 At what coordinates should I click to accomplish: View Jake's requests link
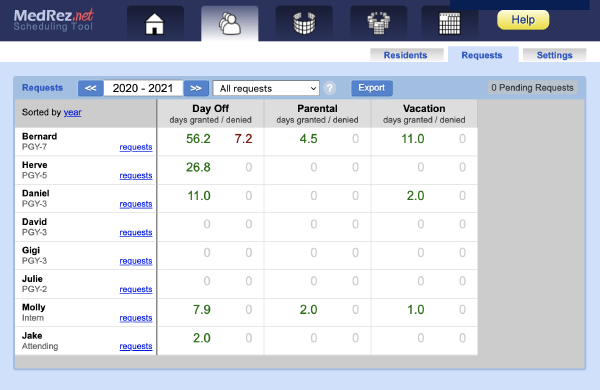click(136, 346)
